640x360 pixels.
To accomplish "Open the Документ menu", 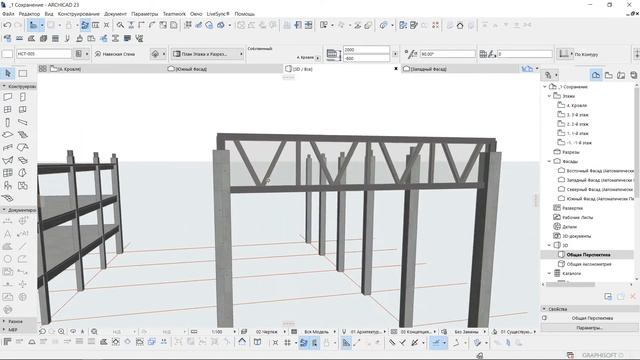I will point(115,14).
